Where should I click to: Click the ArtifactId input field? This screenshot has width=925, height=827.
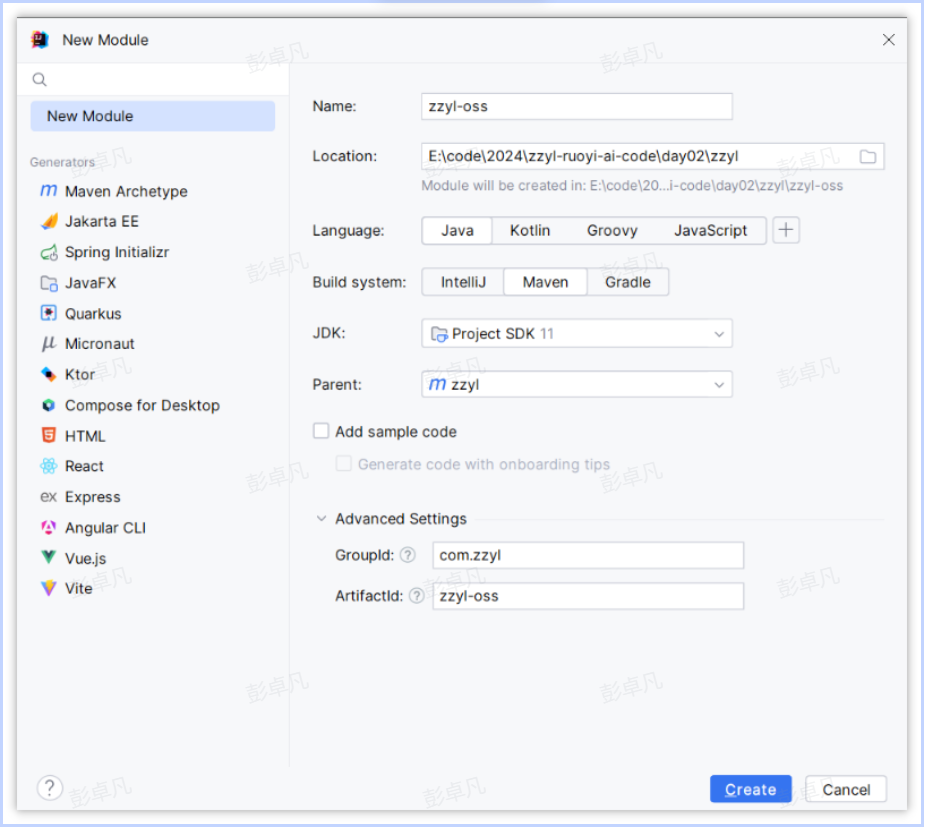click(x=588, y=596)
